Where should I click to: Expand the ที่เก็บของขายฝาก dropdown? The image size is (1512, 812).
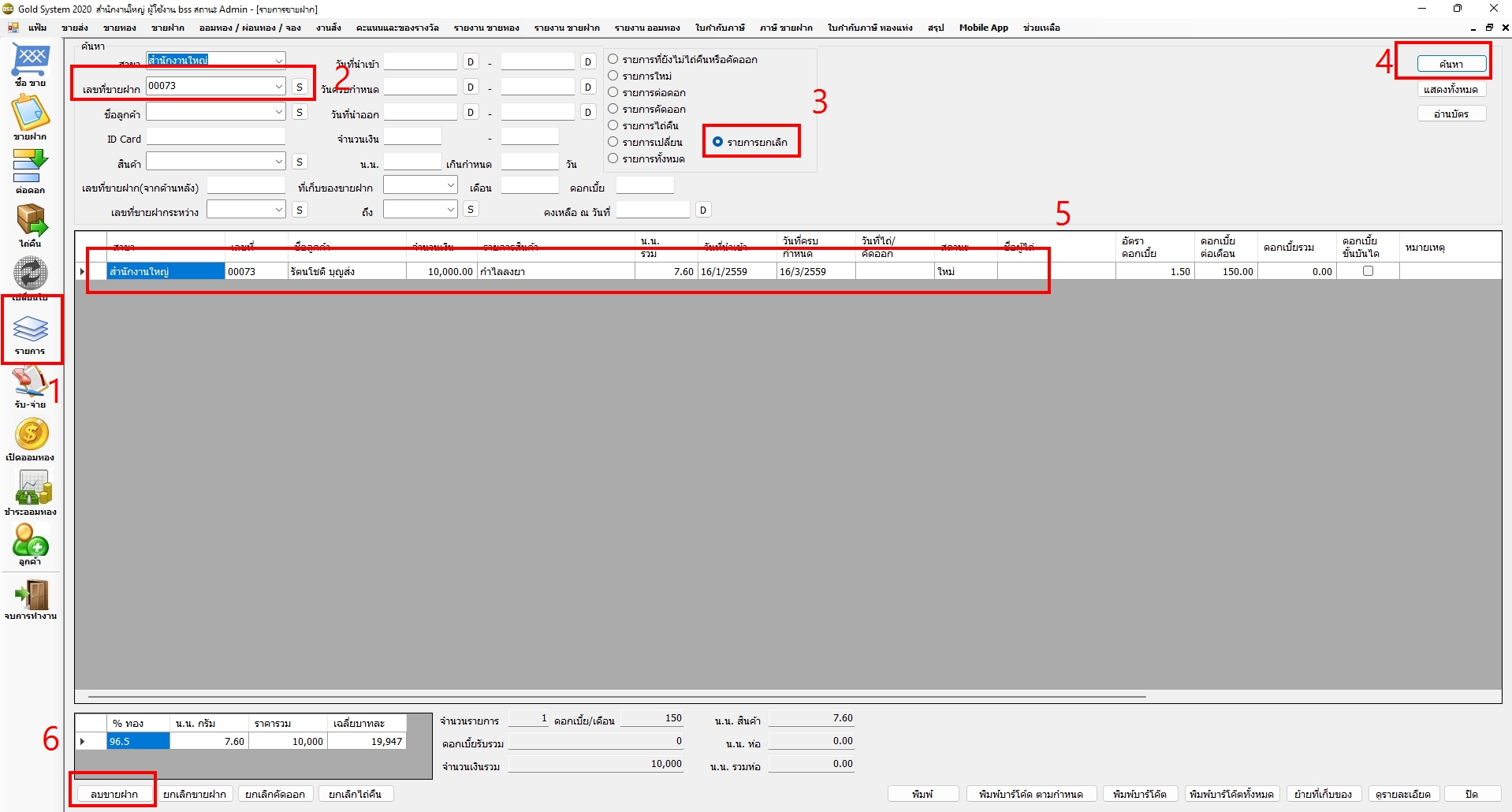pyautogui.click(x=450, y=185)
